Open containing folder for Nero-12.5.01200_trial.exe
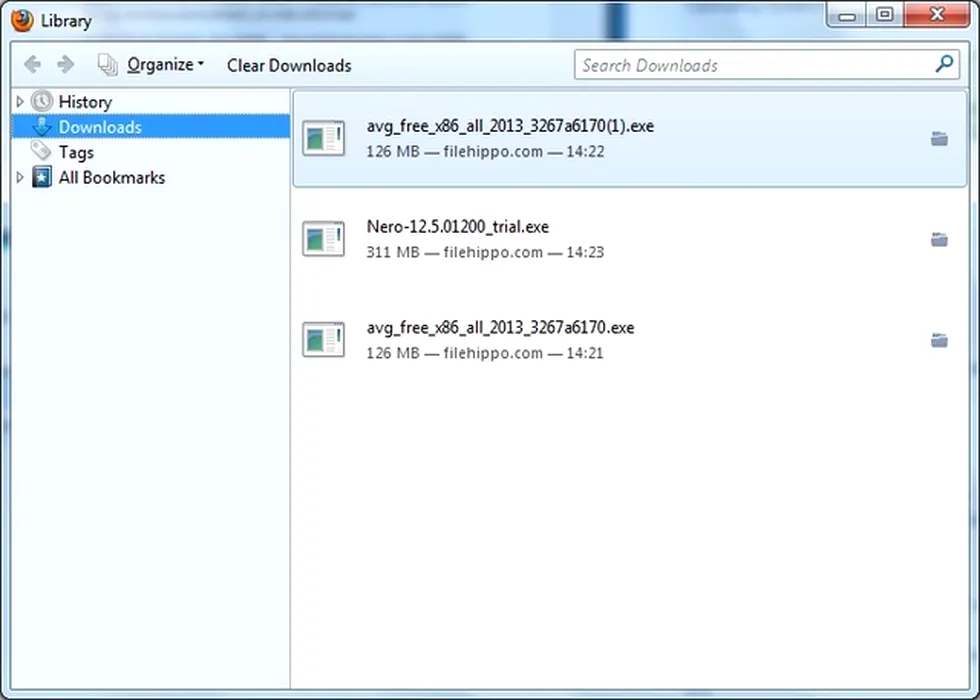980x700 pixels. click(939, 240)
